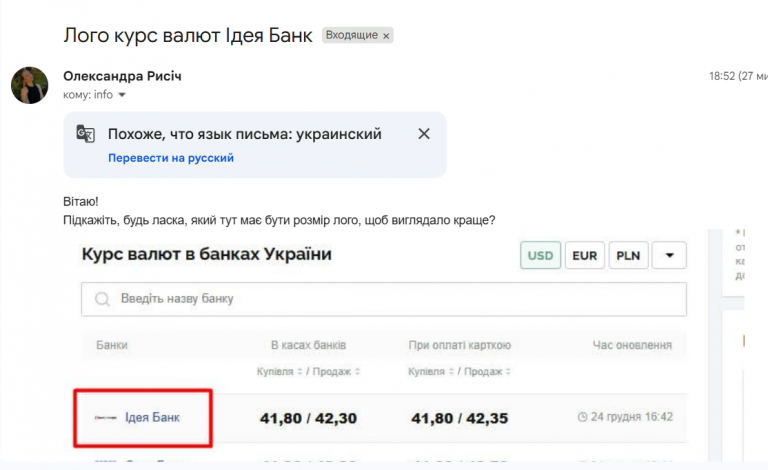Viewport: 768px width, 470px height.
Task: Remove the Входящие label from email
Action: [x=387, y=36]
